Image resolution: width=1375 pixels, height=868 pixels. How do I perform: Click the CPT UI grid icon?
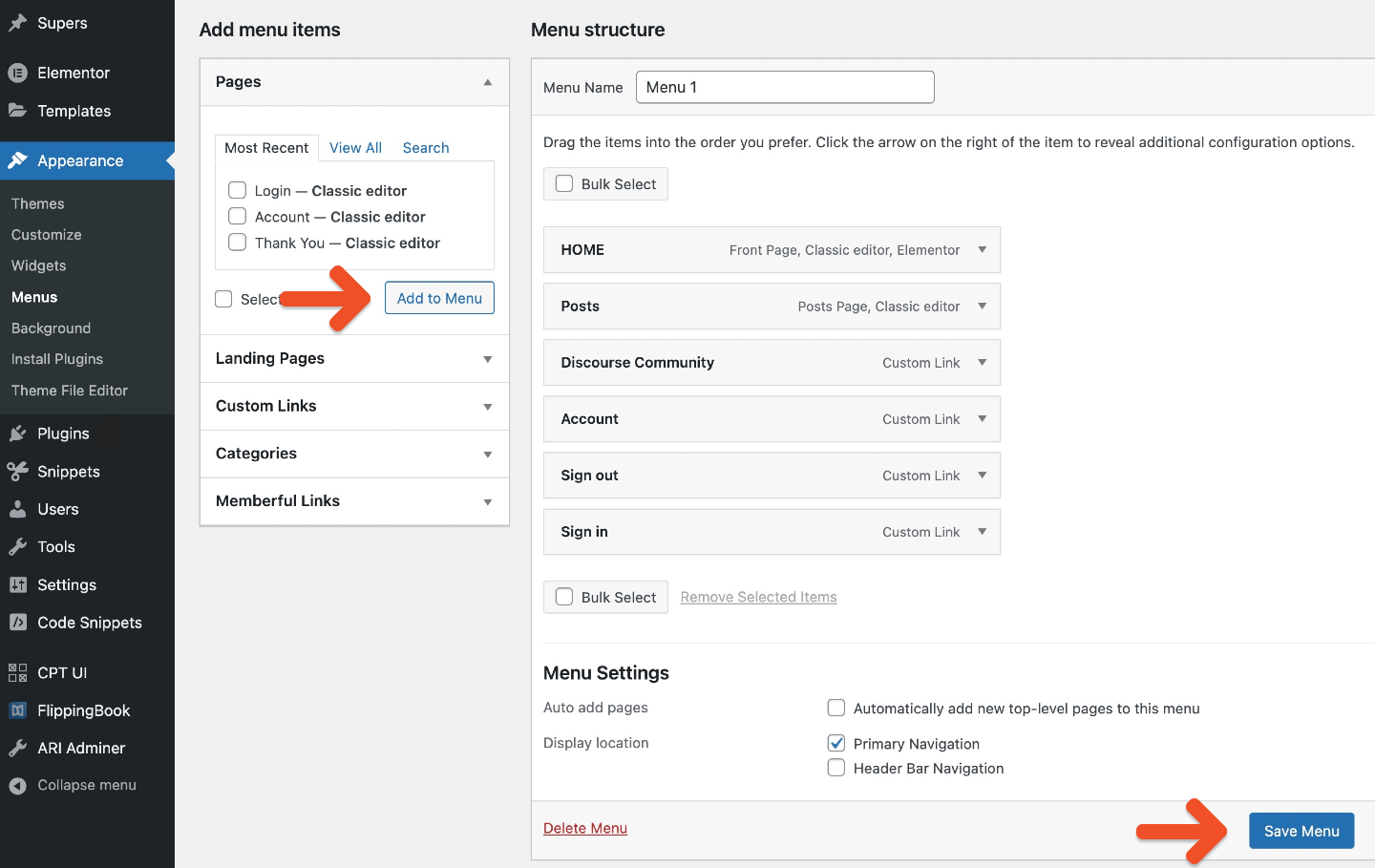(17, 672)
